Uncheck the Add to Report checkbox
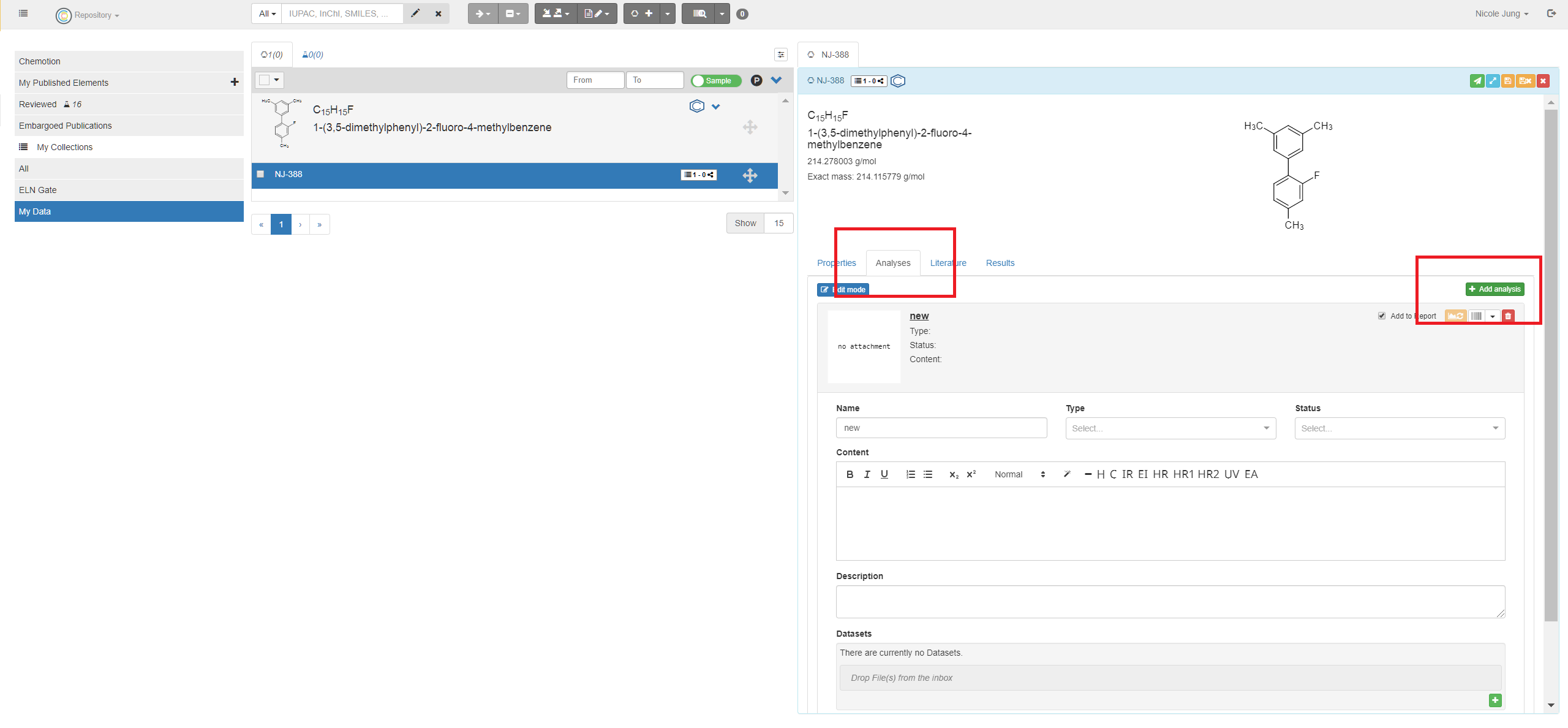This screenshot has width=1568, height=728. [1382, 316]
